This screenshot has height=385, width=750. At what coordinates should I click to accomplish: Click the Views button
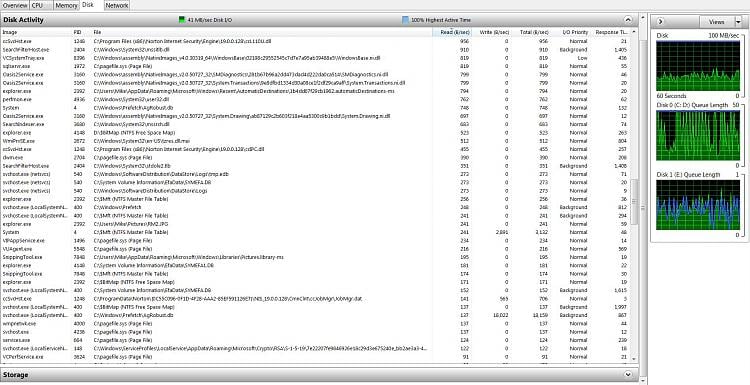(x=717, y=22)
